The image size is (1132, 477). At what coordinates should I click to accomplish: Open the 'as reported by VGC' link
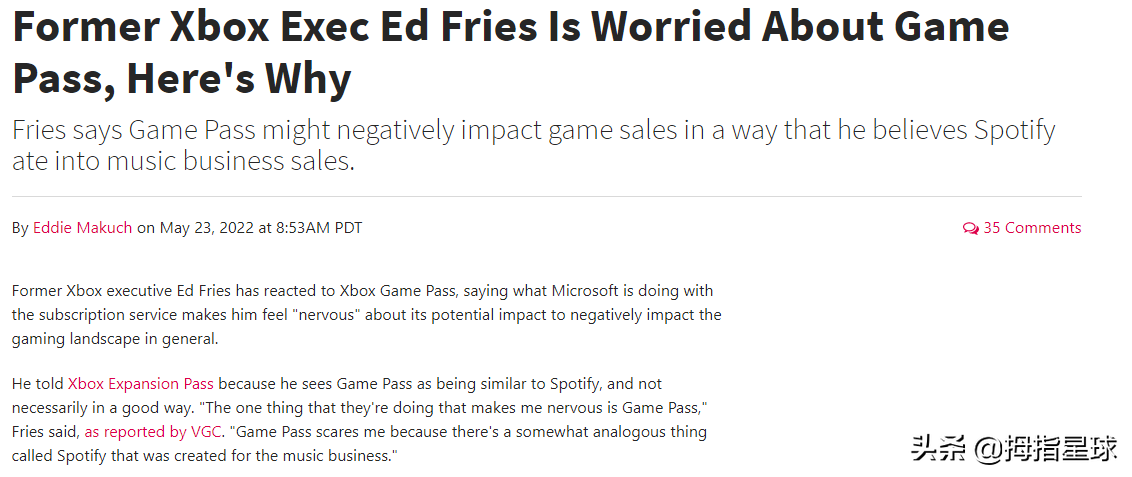tap(153, 433)
